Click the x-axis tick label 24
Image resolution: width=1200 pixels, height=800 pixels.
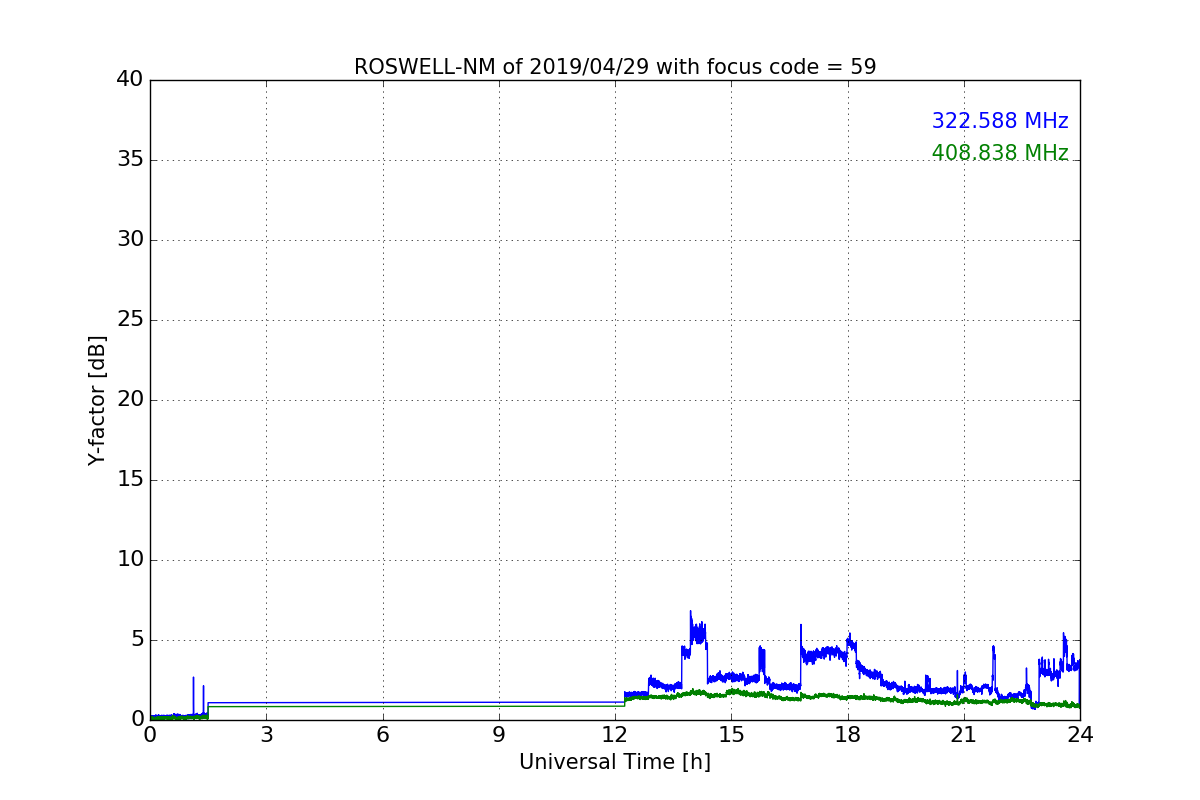1080,734
